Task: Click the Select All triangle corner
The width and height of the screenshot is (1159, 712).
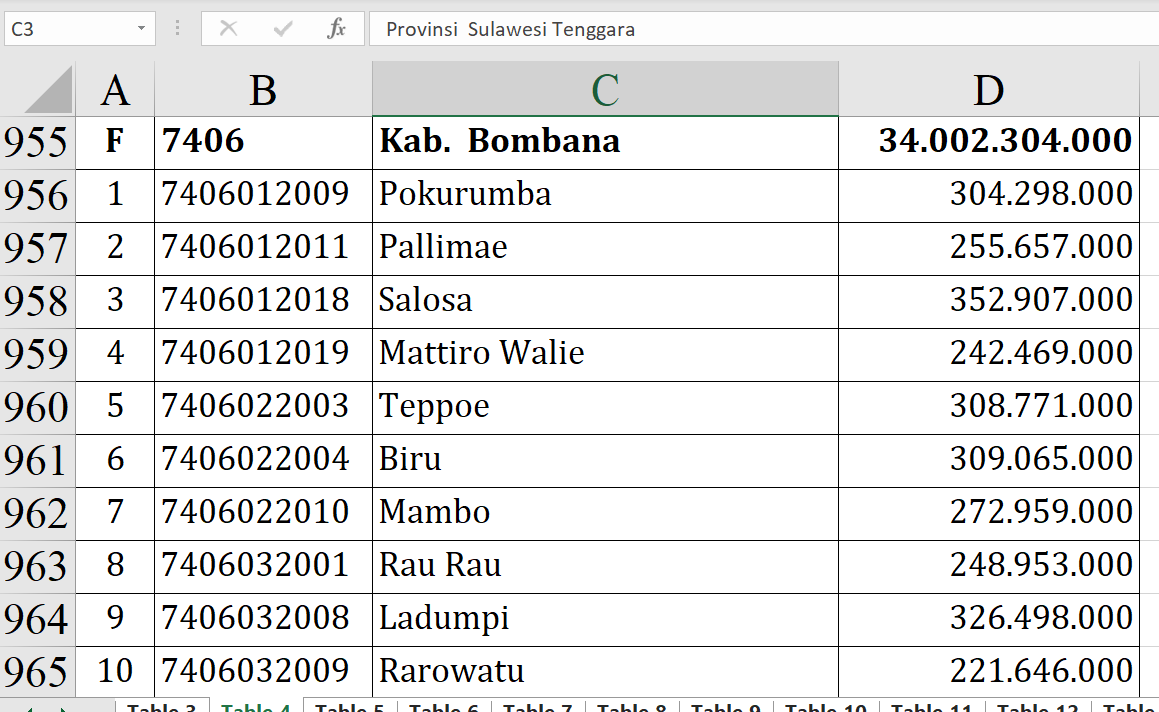Action: click(49, 90)
